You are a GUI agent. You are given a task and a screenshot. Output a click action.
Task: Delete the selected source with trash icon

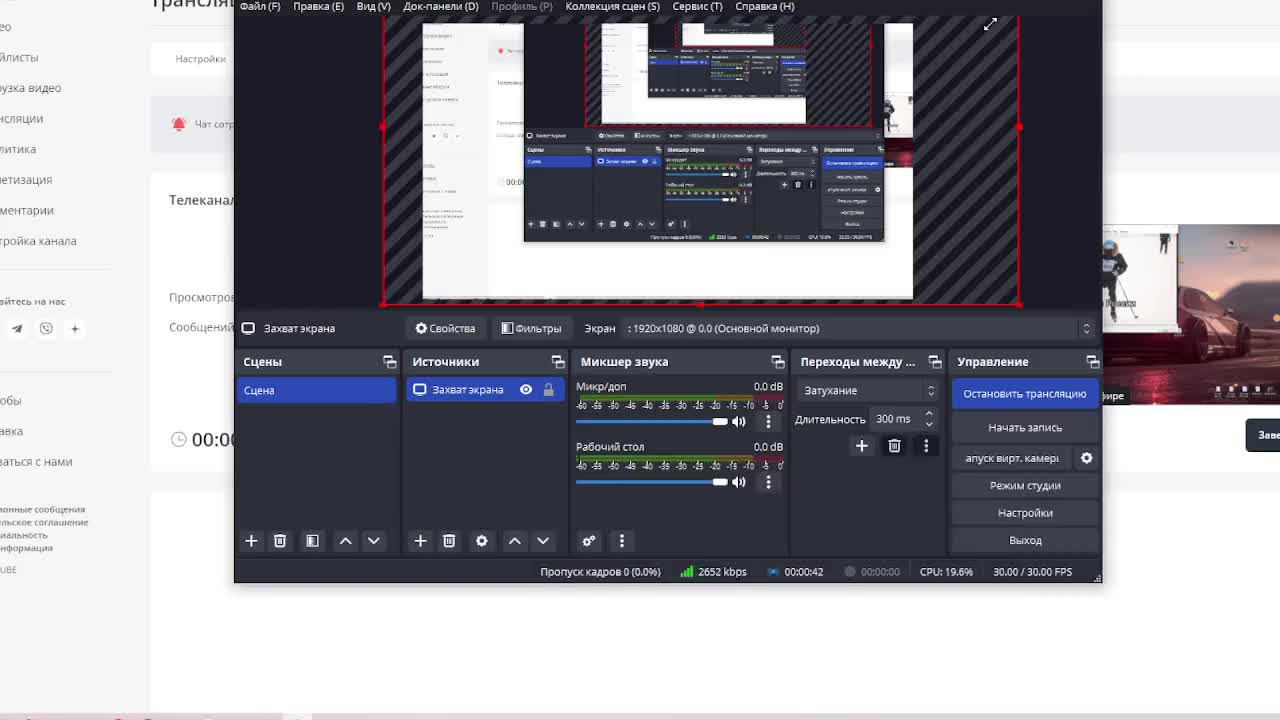pos(449,541)
